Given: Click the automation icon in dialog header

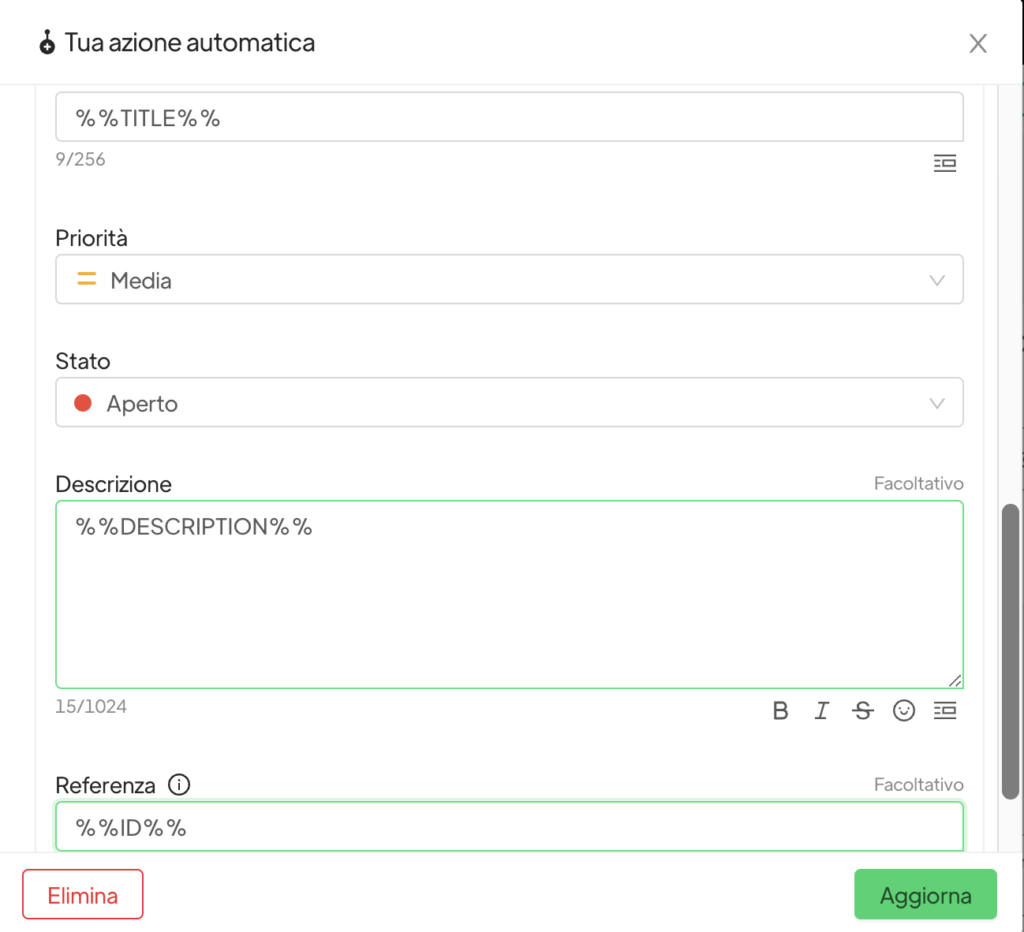Looking at the screenshot, I should click(46, 43).
